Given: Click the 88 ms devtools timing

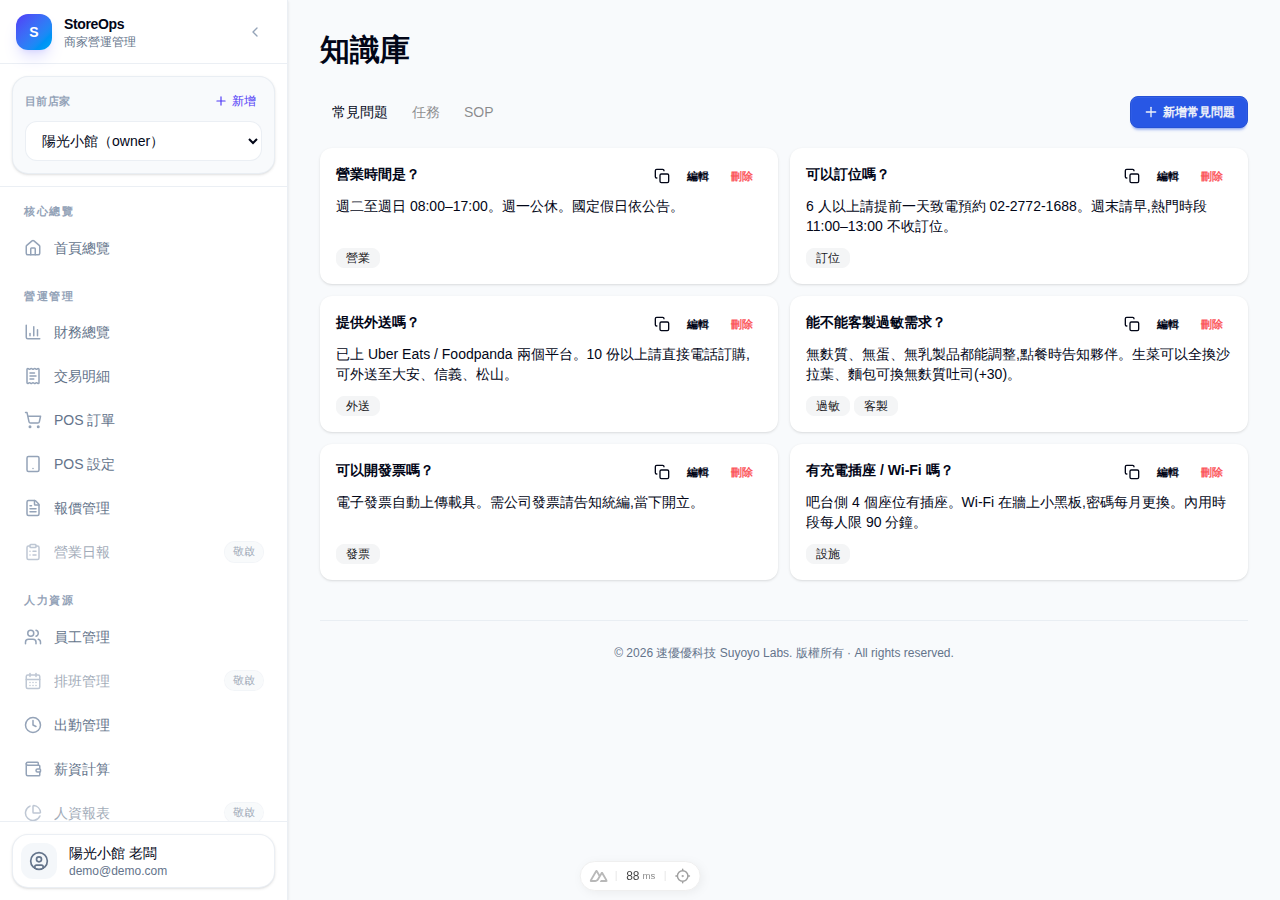Looking at the screenshot, I should (640, 876).
